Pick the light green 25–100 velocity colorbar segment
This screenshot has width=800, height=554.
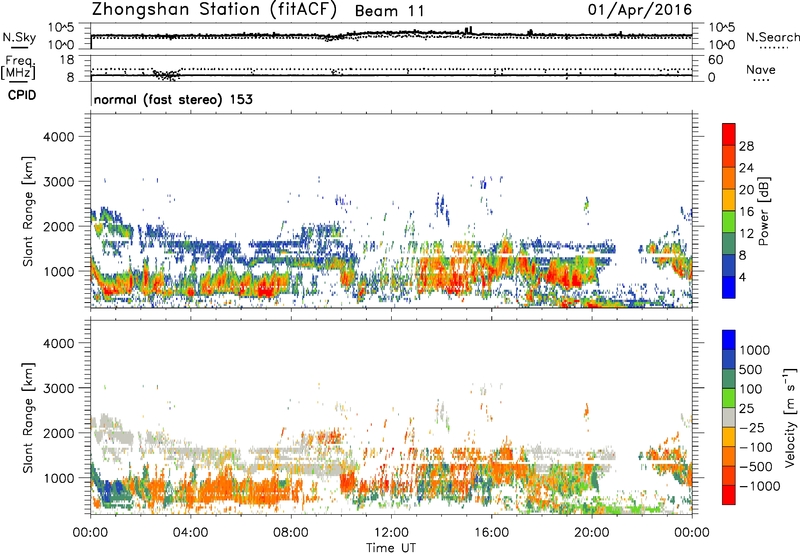click(x=729, y=399)
